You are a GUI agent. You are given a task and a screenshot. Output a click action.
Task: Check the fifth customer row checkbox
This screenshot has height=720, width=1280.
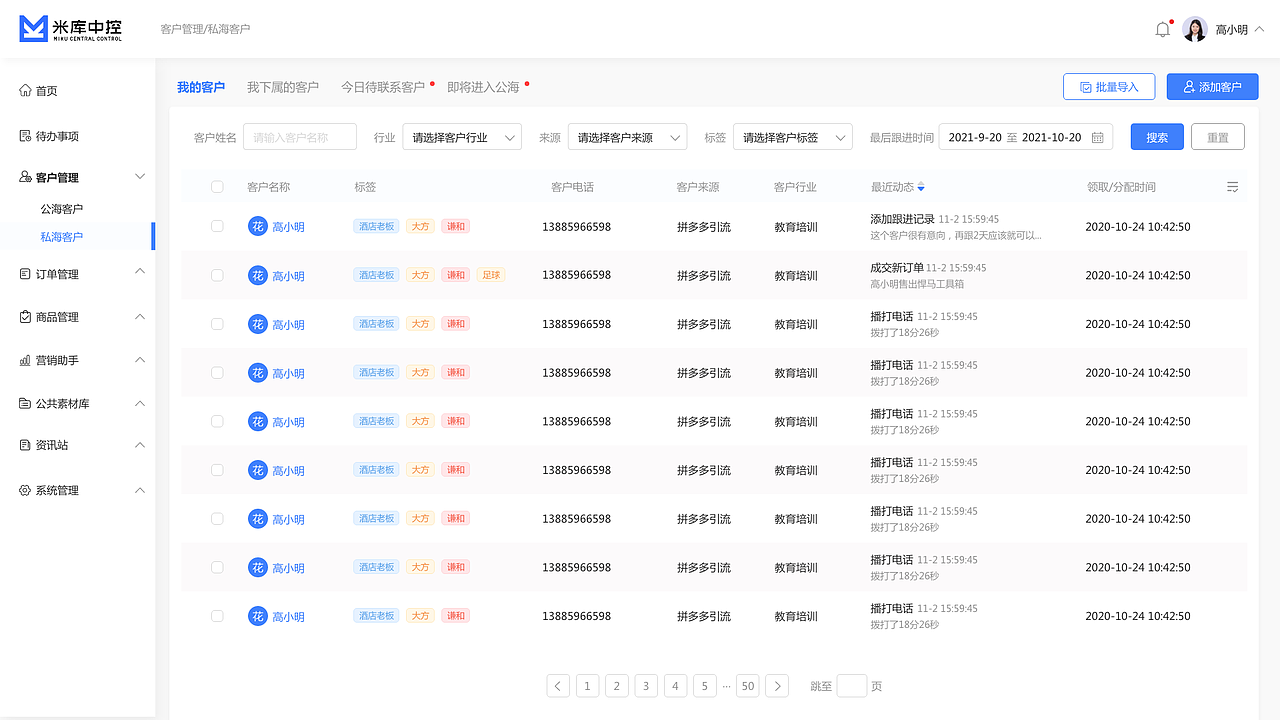pyautogui.click(x=217, y=421)
